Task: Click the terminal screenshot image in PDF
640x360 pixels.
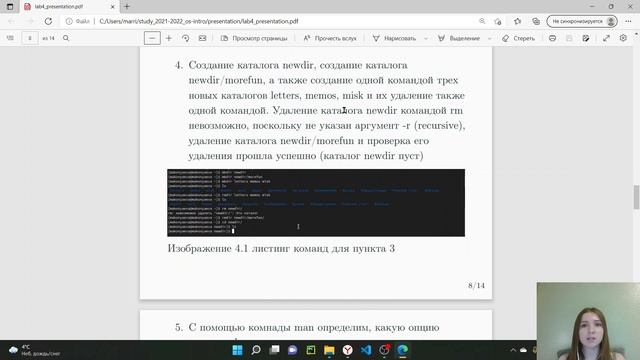Action: tap(316, 203)
